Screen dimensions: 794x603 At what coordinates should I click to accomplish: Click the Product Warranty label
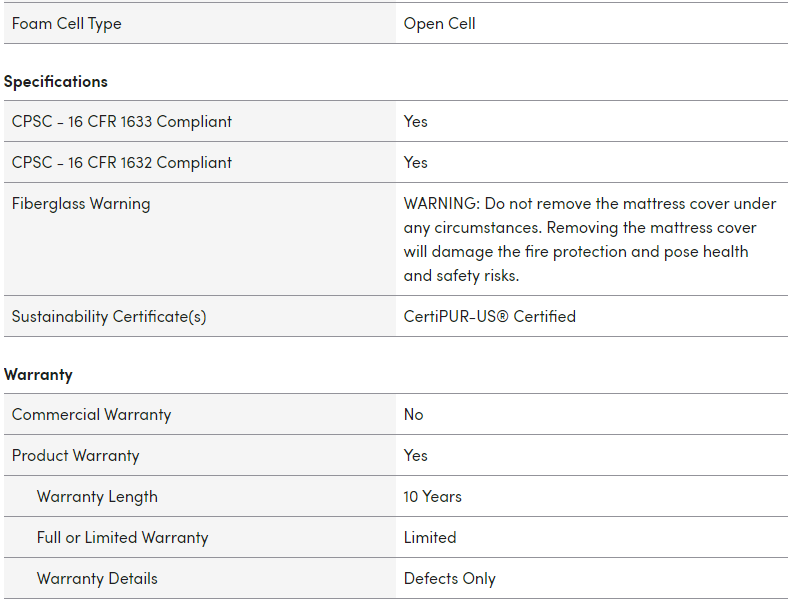point(76,455)
